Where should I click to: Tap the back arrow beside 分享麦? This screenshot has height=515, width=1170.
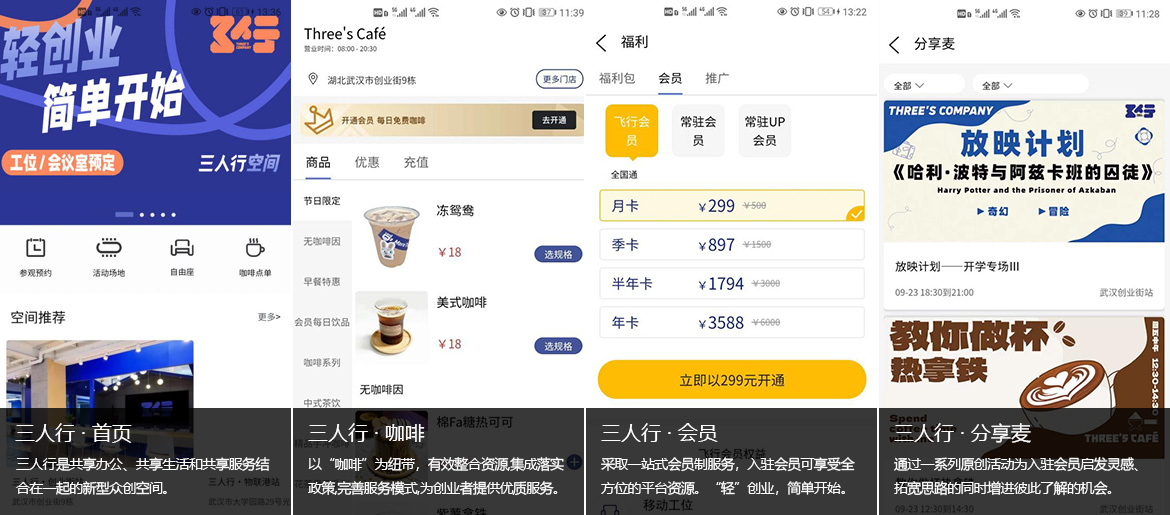(x=894, y=44)
